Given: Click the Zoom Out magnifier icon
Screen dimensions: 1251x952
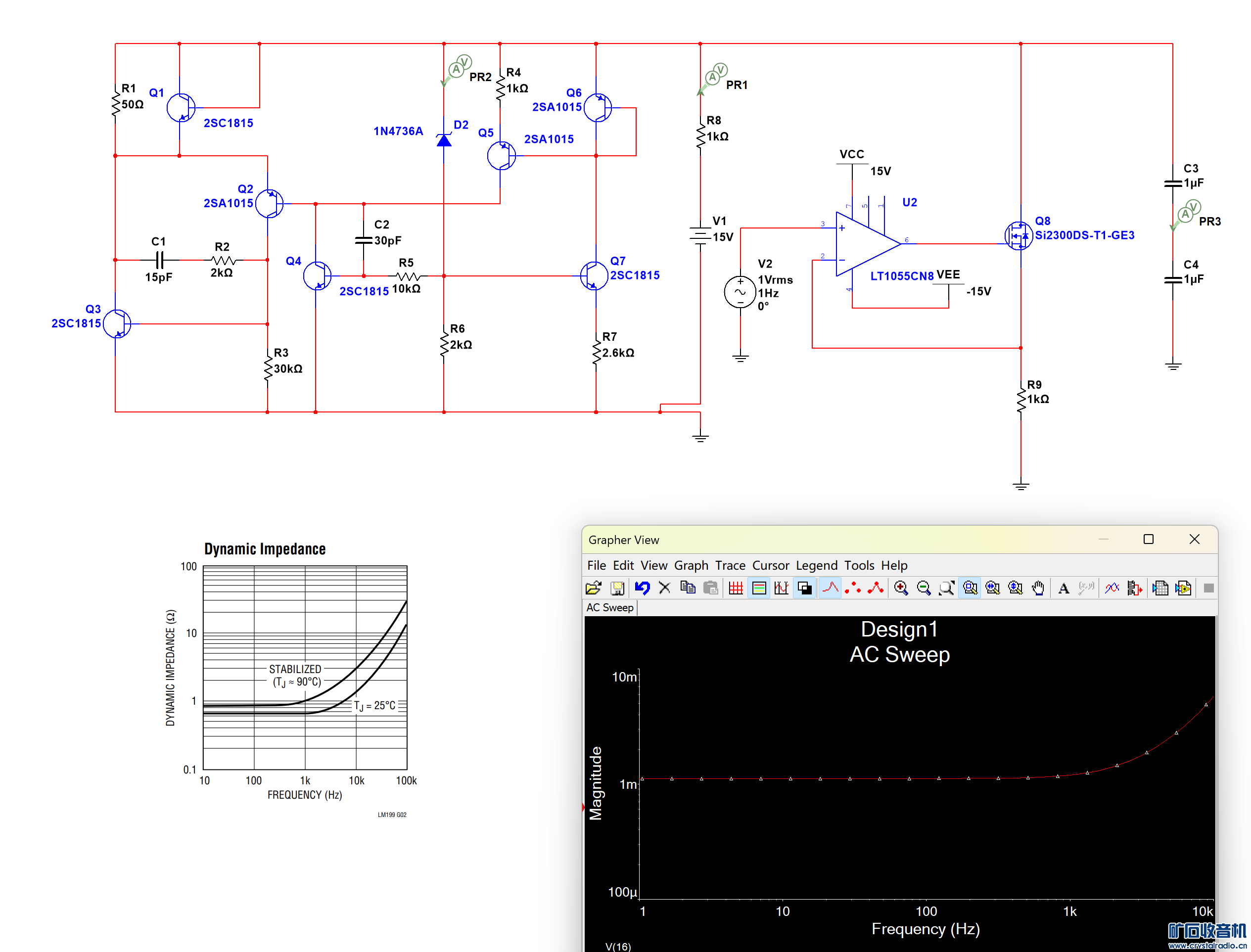Looking at the screenshot, I should pyautogui.click(x=924, y=588).
